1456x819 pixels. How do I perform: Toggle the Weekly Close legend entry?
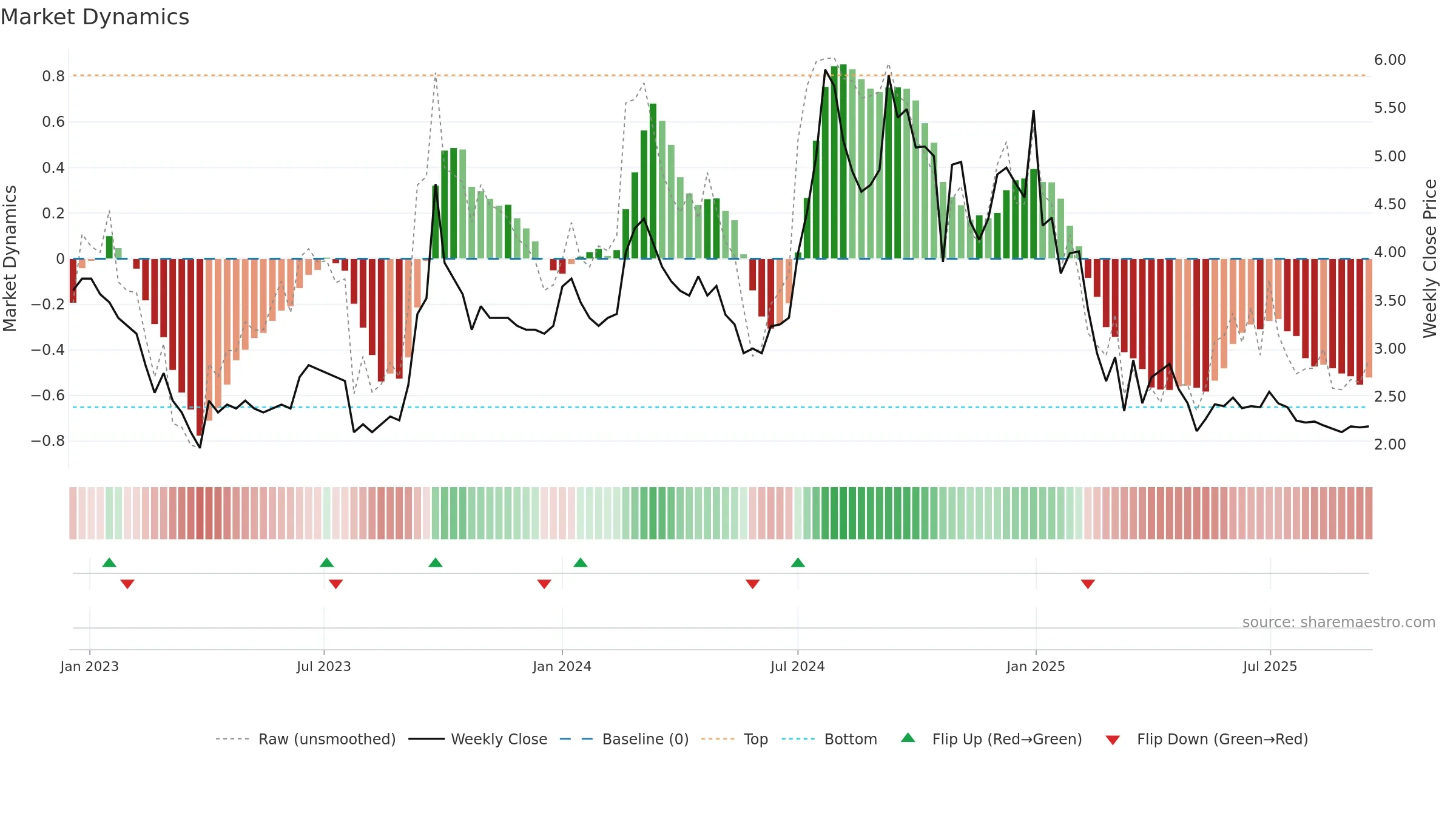[x=477, y=739]
